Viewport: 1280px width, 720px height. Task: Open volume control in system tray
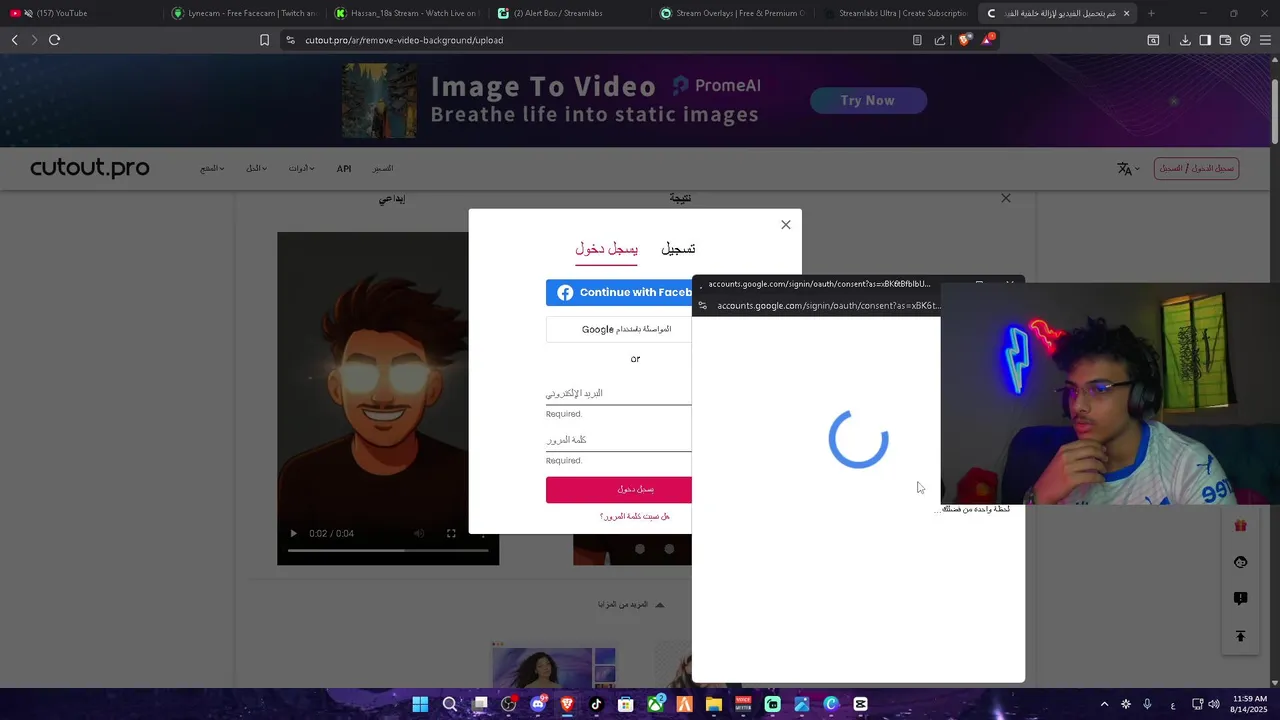1214,704
